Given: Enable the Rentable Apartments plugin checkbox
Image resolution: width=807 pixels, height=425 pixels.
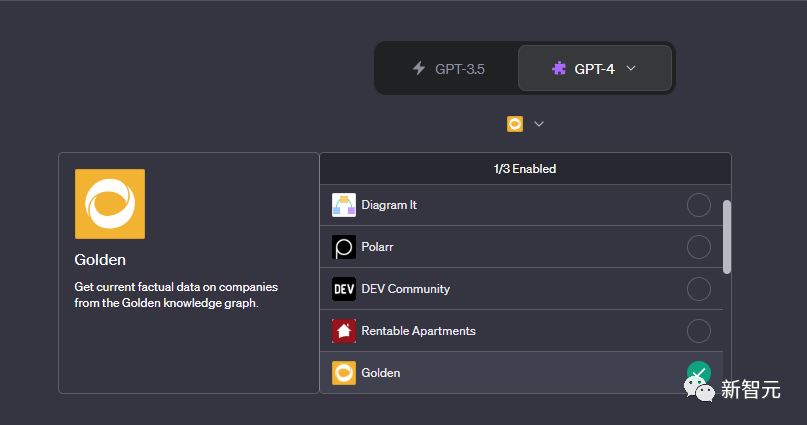Looking at the screenshot, I should pyautogui.click(x=699, y=331).
